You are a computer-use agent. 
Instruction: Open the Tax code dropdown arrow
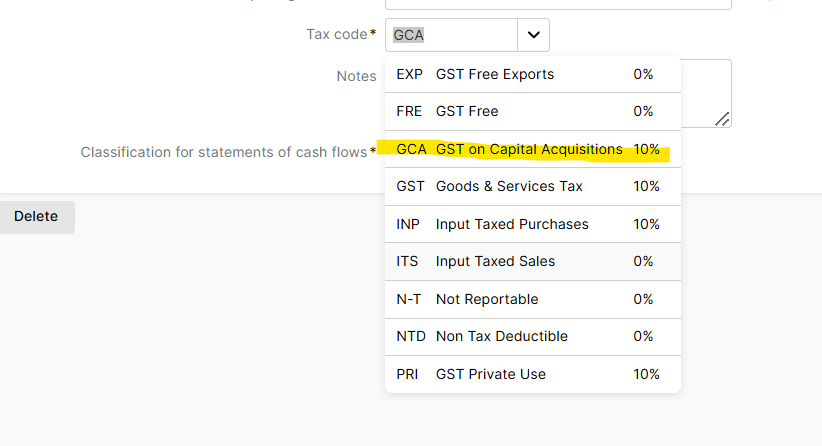coord(533,35)
